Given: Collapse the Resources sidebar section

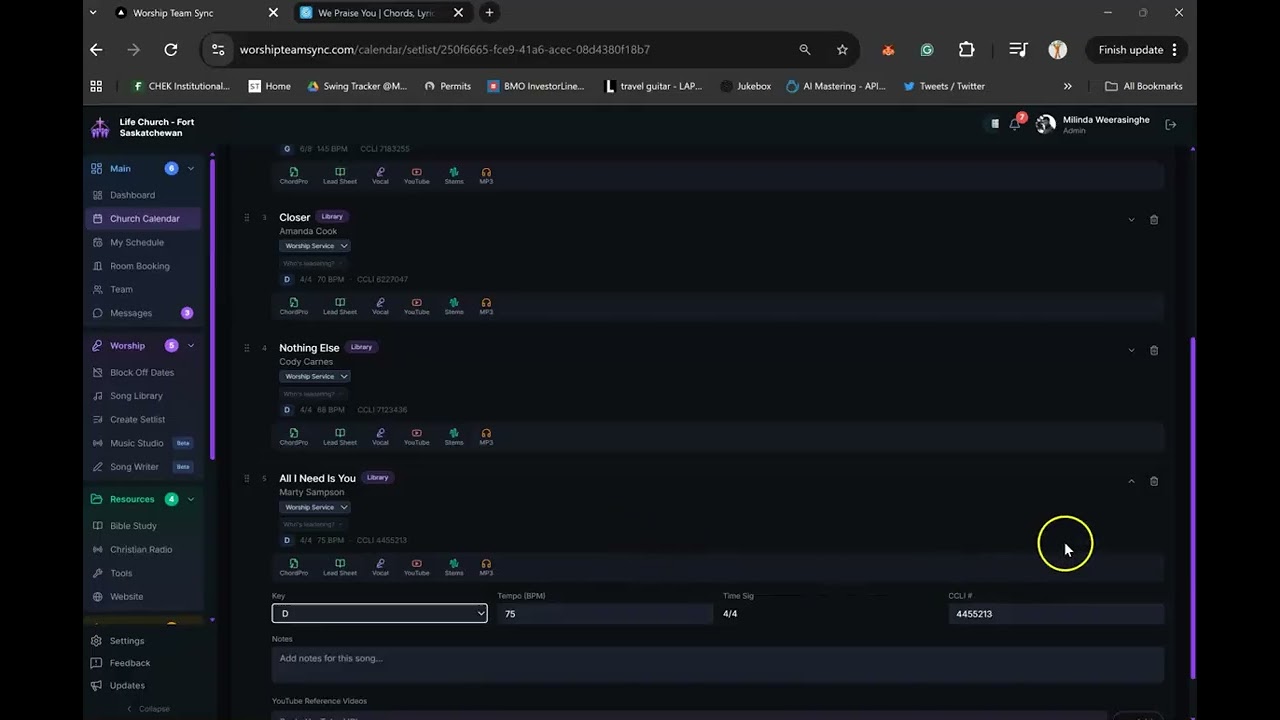Looking at the screenshot, I should 191,499.
